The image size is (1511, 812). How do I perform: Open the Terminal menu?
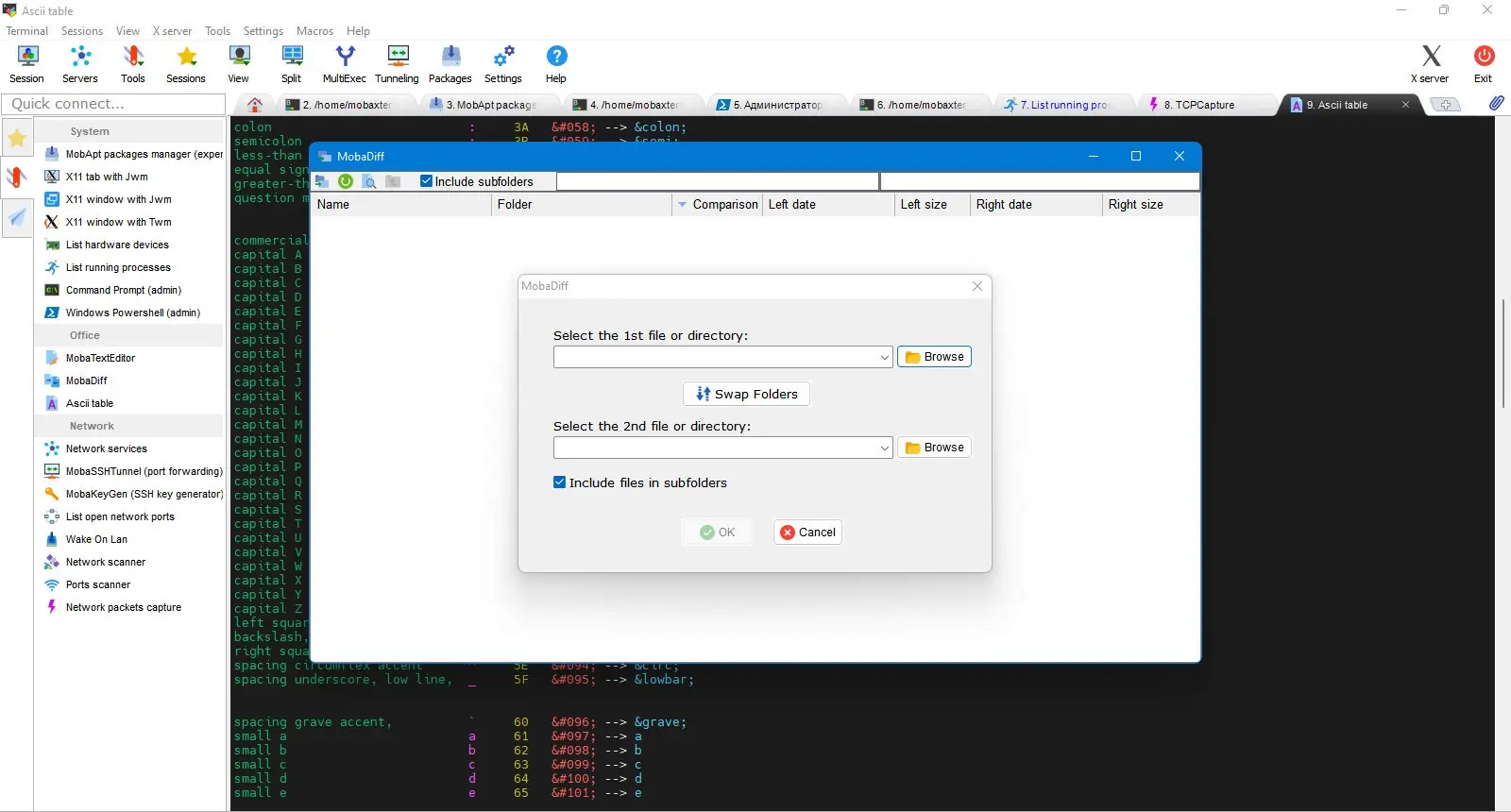[x=27, y=31]
